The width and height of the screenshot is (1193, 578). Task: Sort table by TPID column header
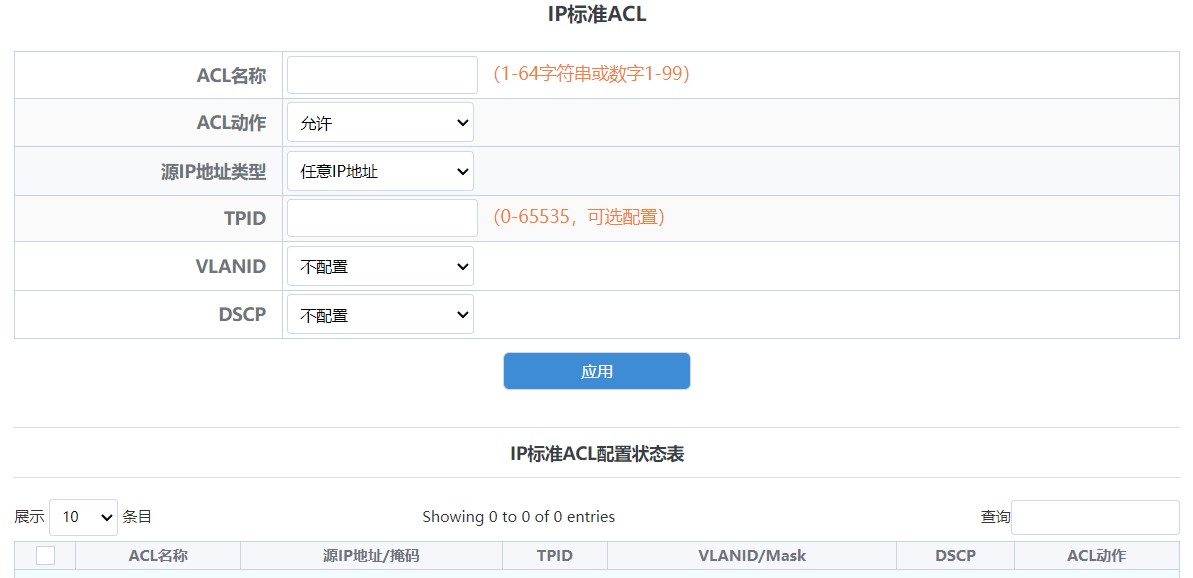click(555, 556)
